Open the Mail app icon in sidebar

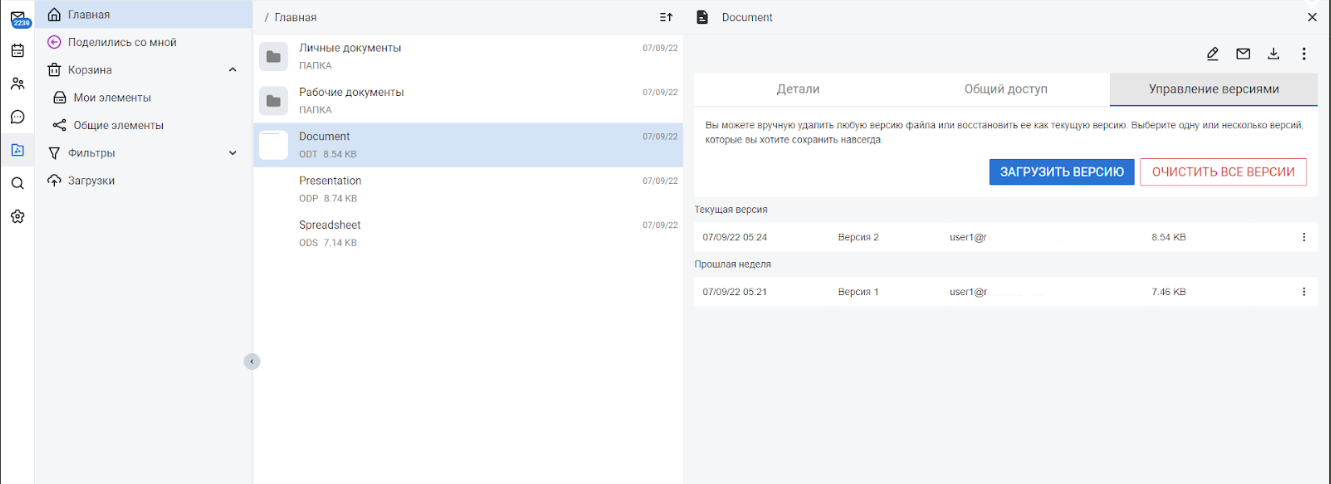(18, 18)
